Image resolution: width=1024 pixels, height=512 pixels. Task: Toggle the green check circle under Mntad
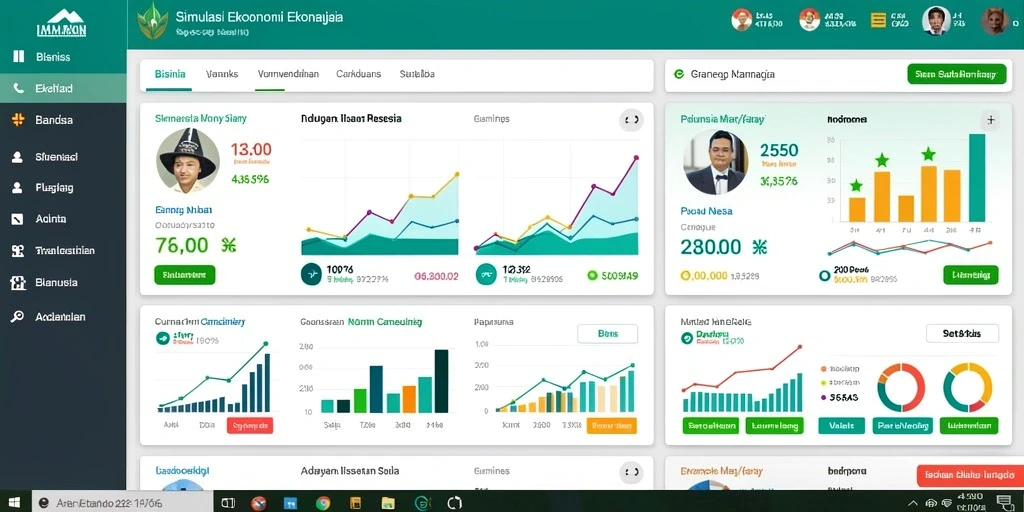[686, 338]
